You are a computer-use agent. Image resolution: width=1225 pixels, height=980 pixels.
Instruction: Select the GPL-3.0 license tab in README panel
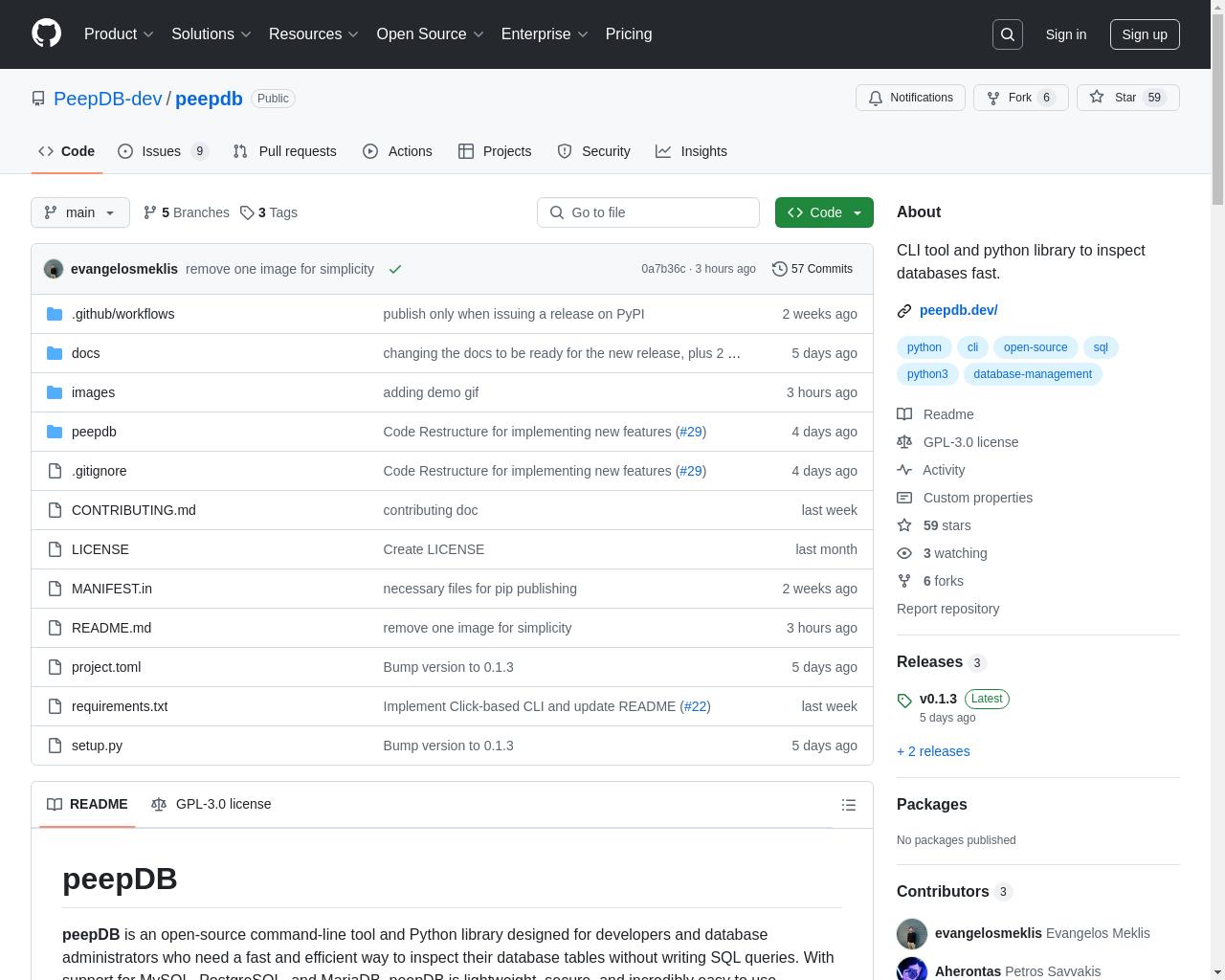pos(212,804)
